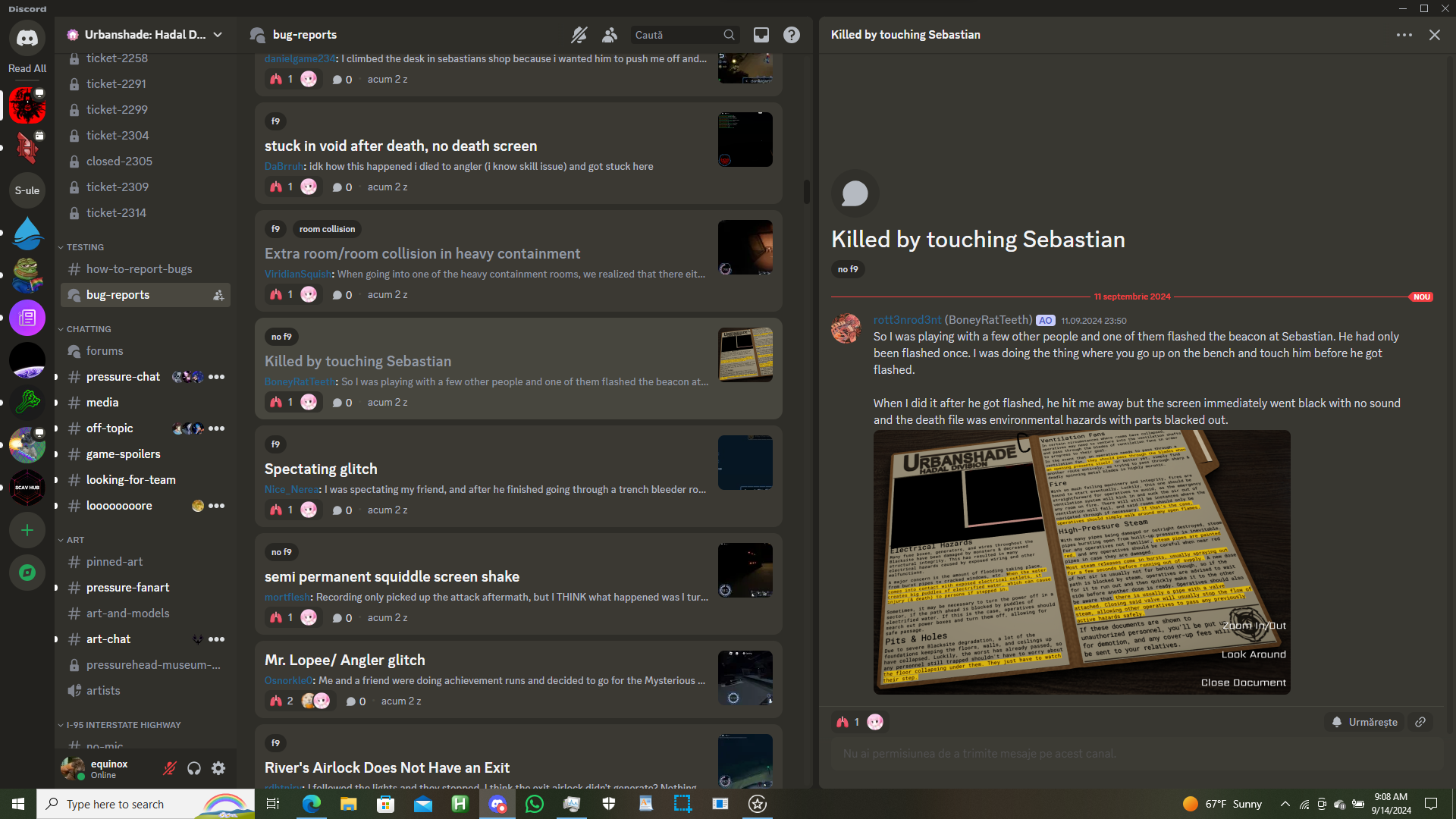Viewport: 1456px width, 819px height.
Task: Toggle headphones deafen in user panel
Action: [x=194, y=769]
